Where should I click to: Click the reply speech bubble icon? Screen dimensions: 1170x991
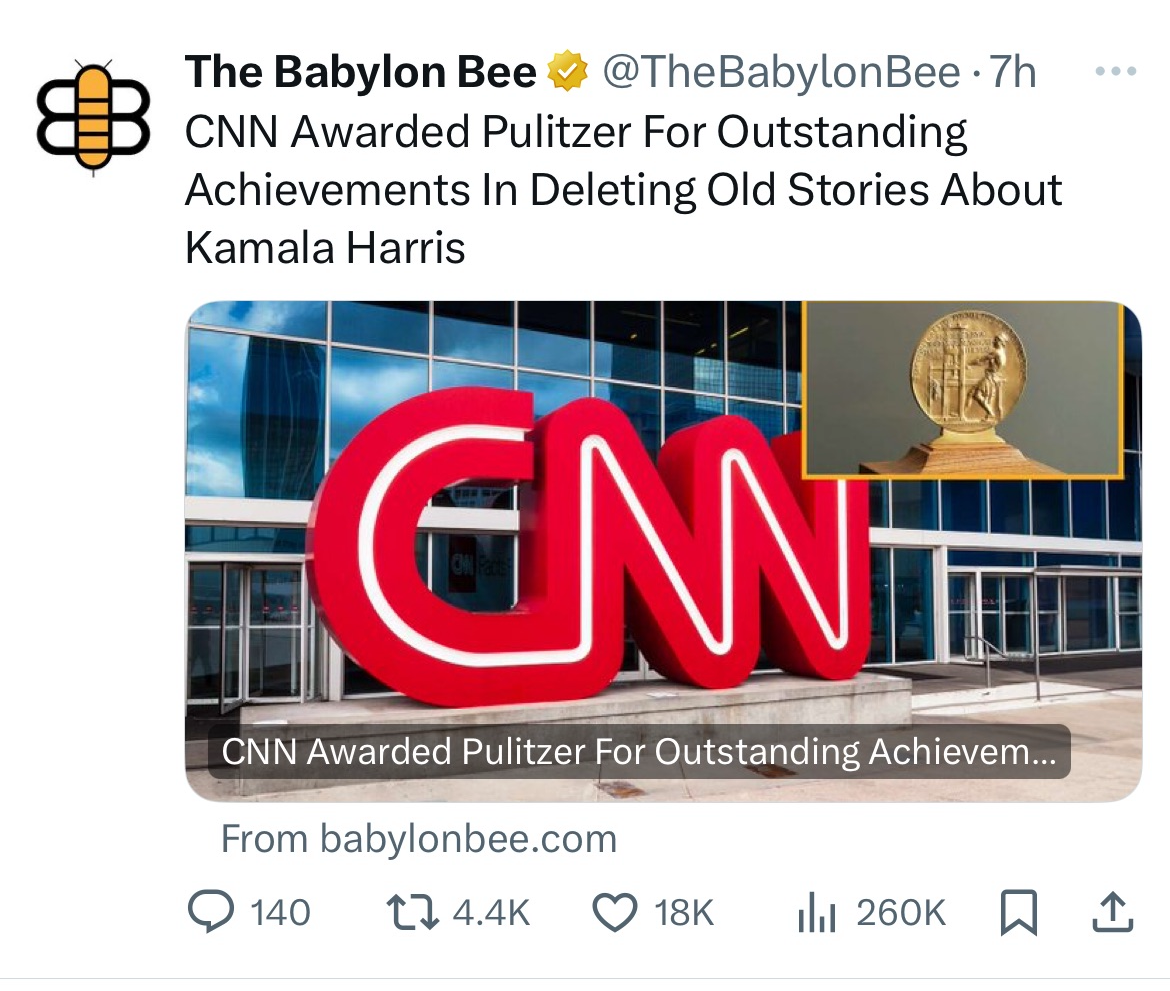tap(209, 912)
